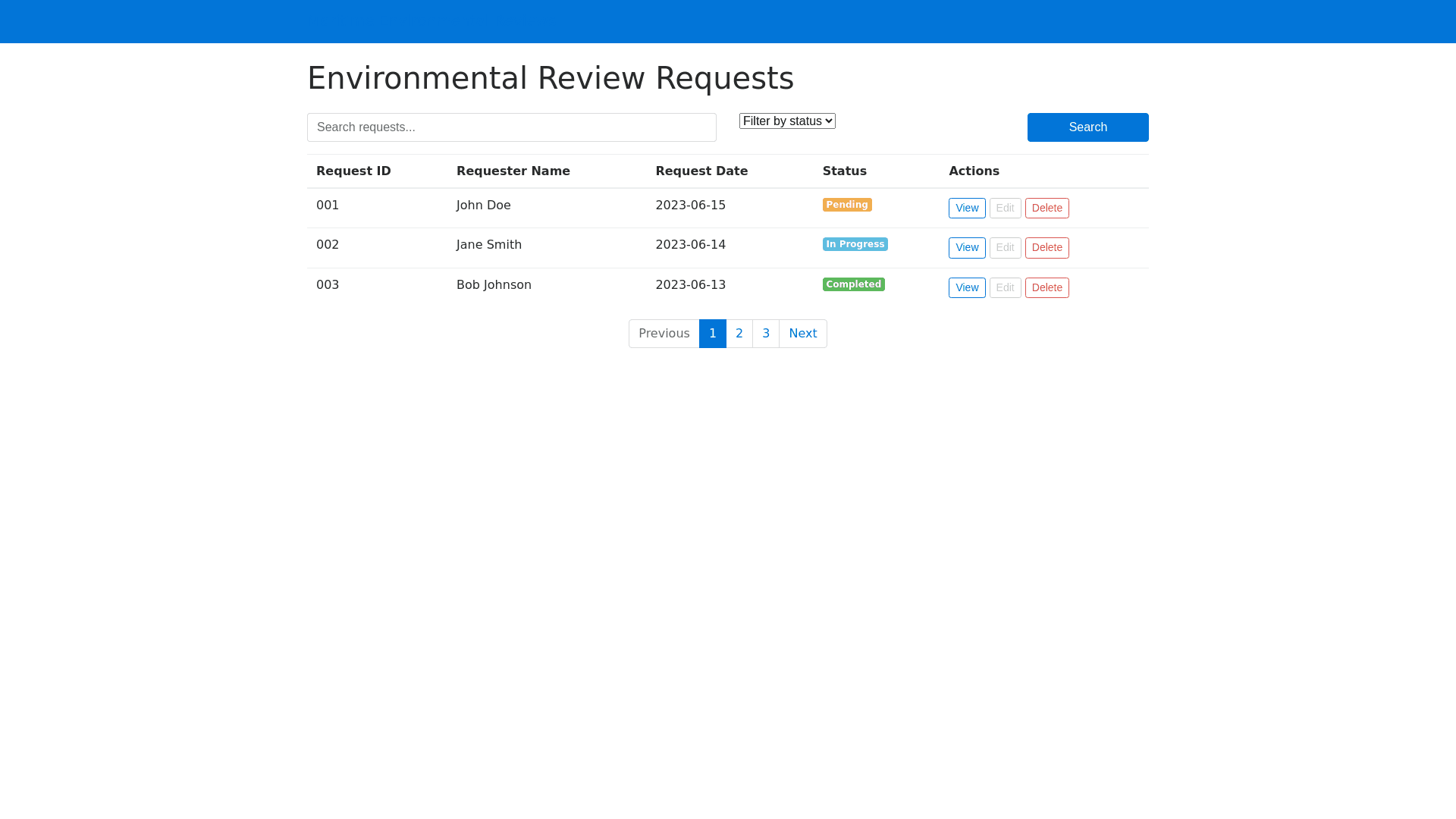View Jane Smith's request 002
The image size is (1456, 819).
tap(966, 248)
